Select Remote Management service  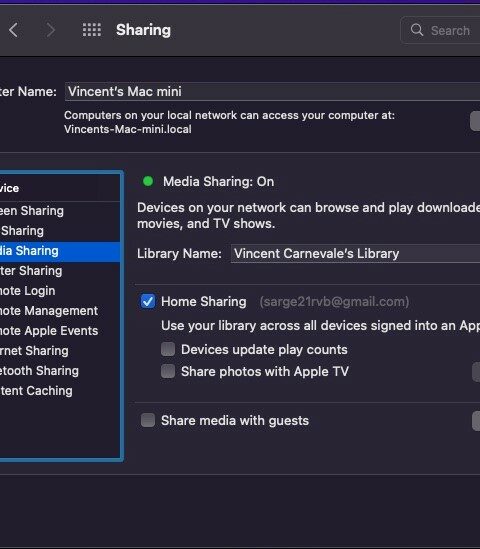coord(60,311)
